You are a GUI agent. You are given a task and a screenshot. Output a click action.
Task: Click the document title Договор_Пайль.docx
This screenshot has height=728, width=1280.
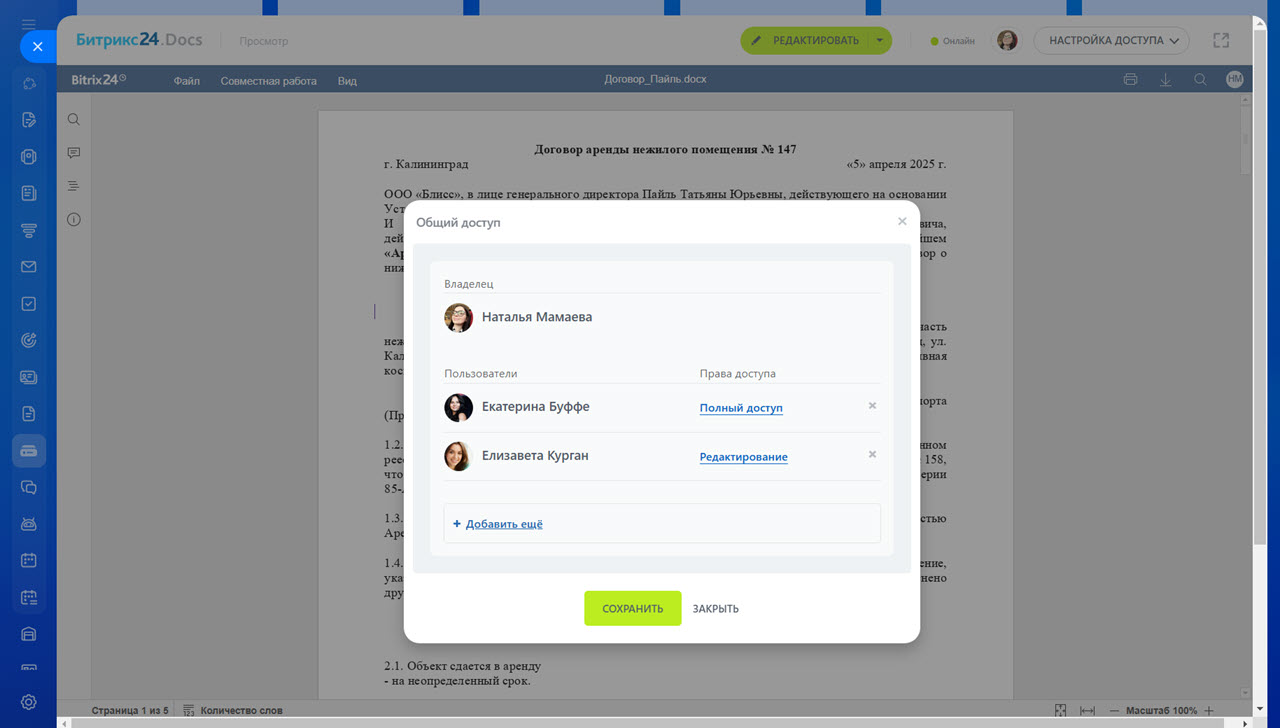(x=655, y=79)
